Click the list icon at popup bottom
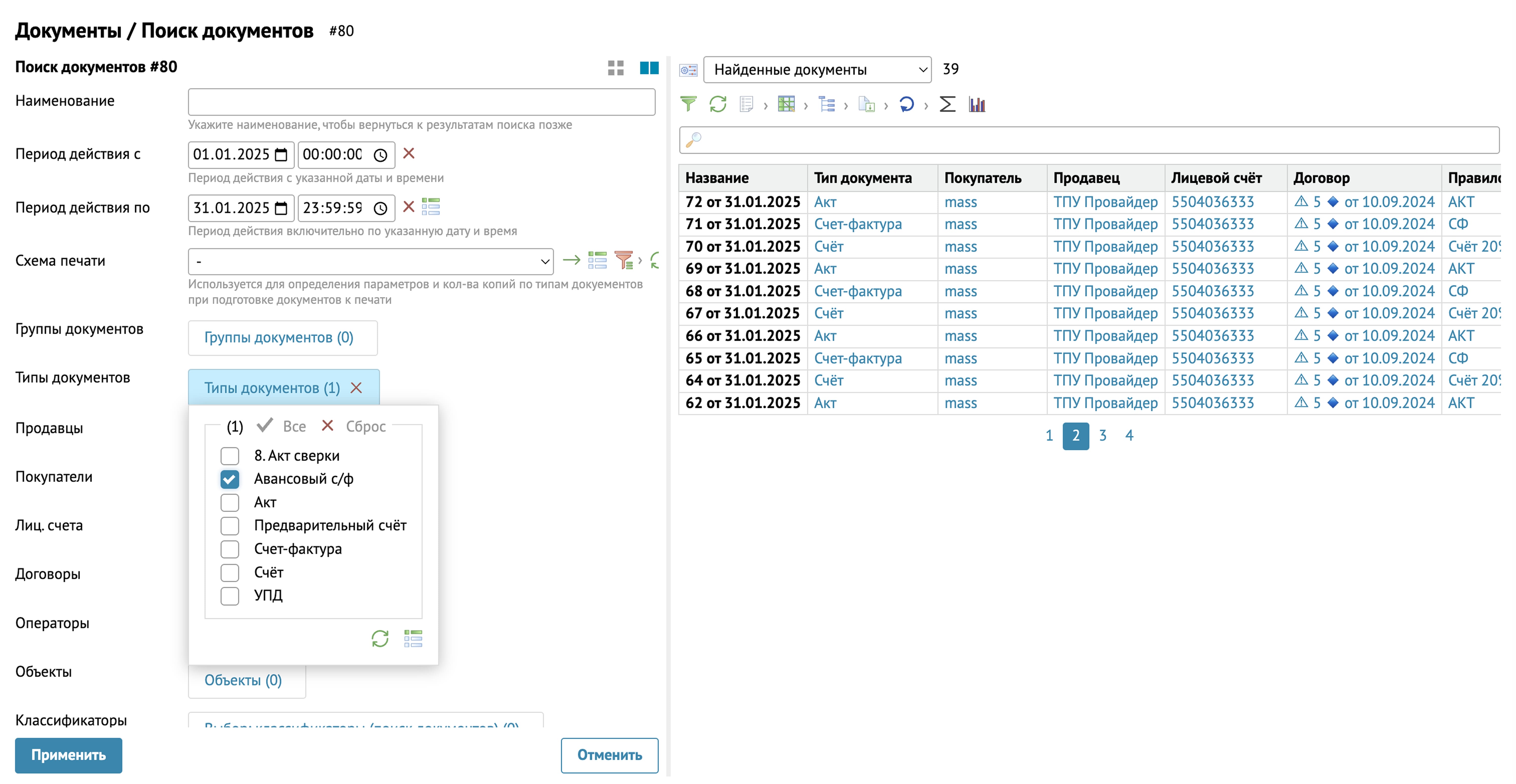The width and height of the screenshot is (1516, 784). click(413, 639)
